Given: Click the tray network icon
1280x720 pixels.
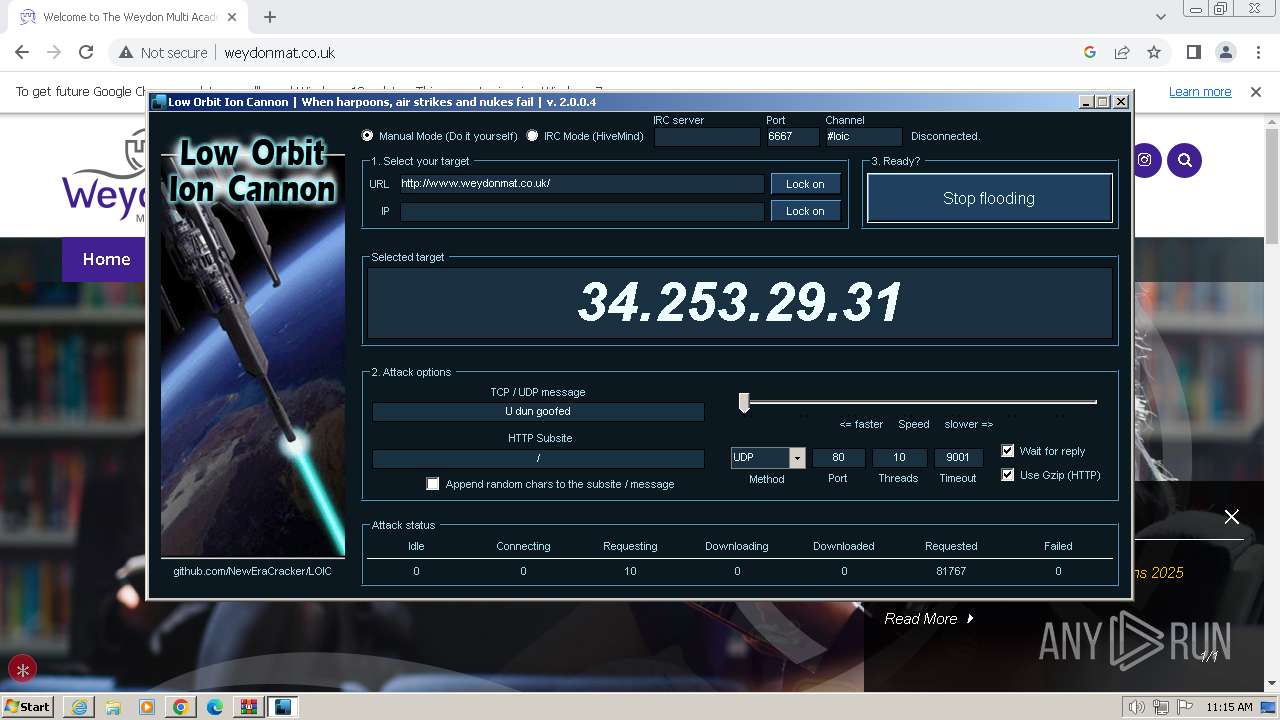Looking at the screenshot, I should [1160, 707].
